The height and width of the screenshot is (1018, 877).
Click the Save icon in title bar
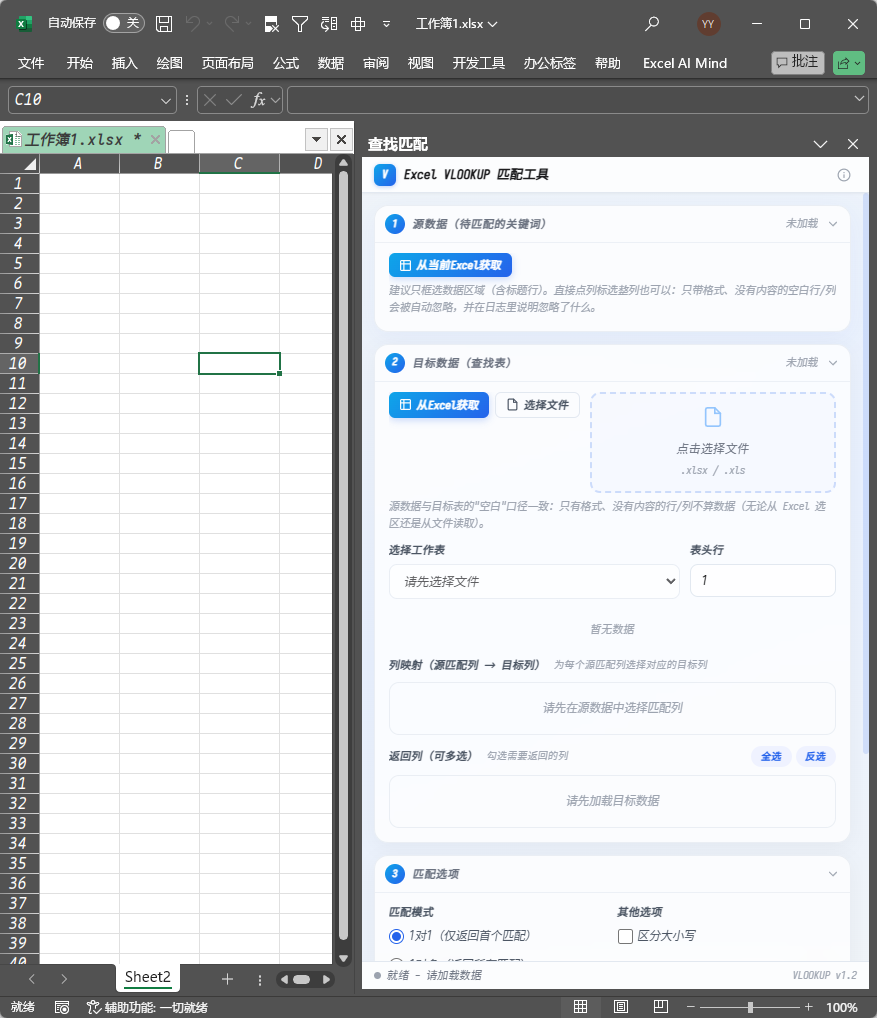(164, 24)
